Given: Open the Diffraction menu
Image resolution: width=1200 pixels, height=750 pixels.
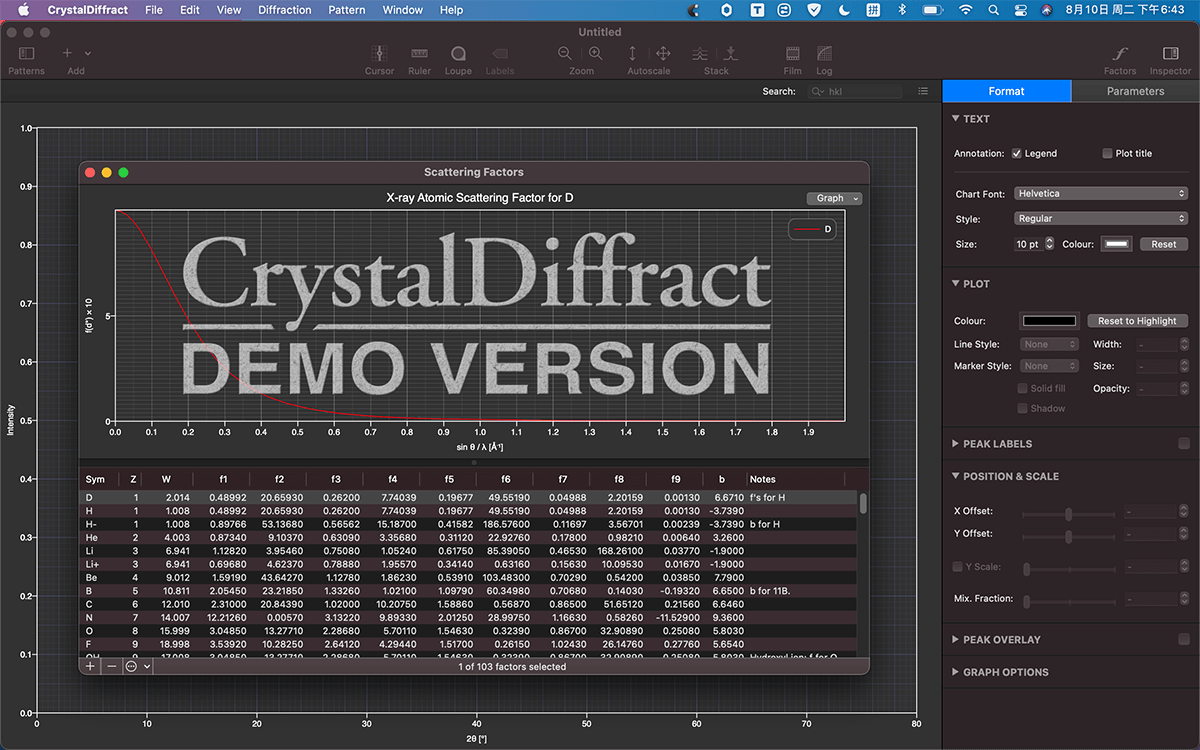Looking at the screenshot, I should (285, 10).
